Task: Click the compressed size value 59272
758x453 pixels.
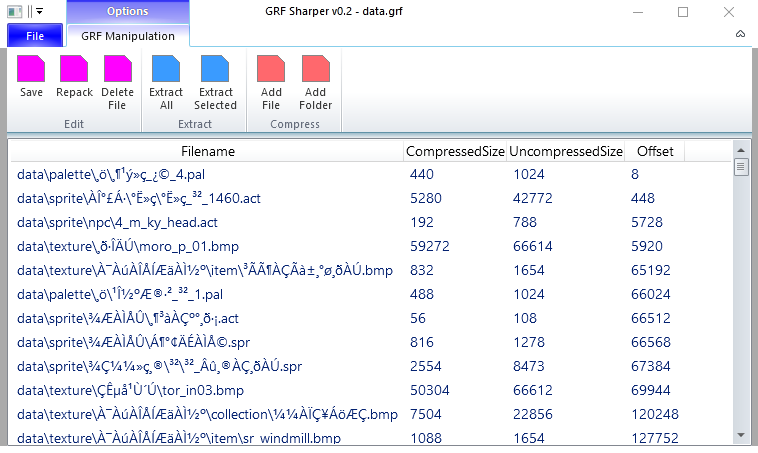Action: (430, 246)
